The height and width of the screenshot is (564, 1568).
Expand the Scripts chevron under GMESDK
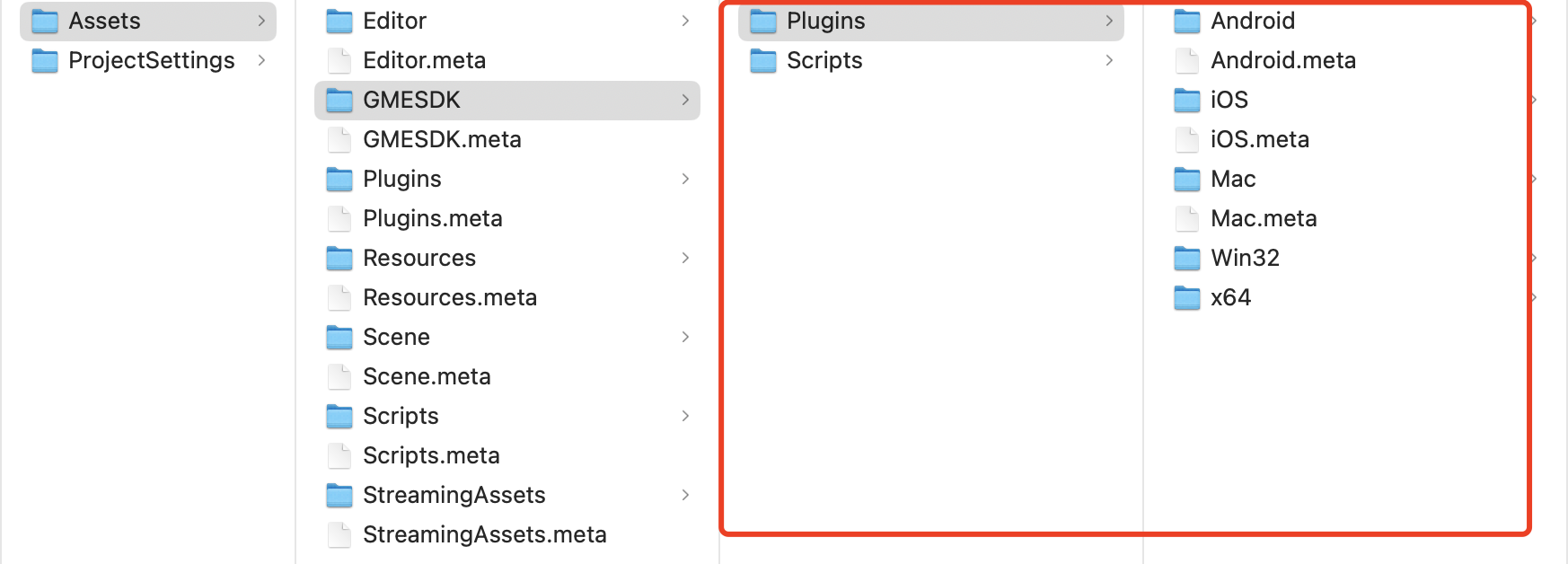(x=1109, y=60)
